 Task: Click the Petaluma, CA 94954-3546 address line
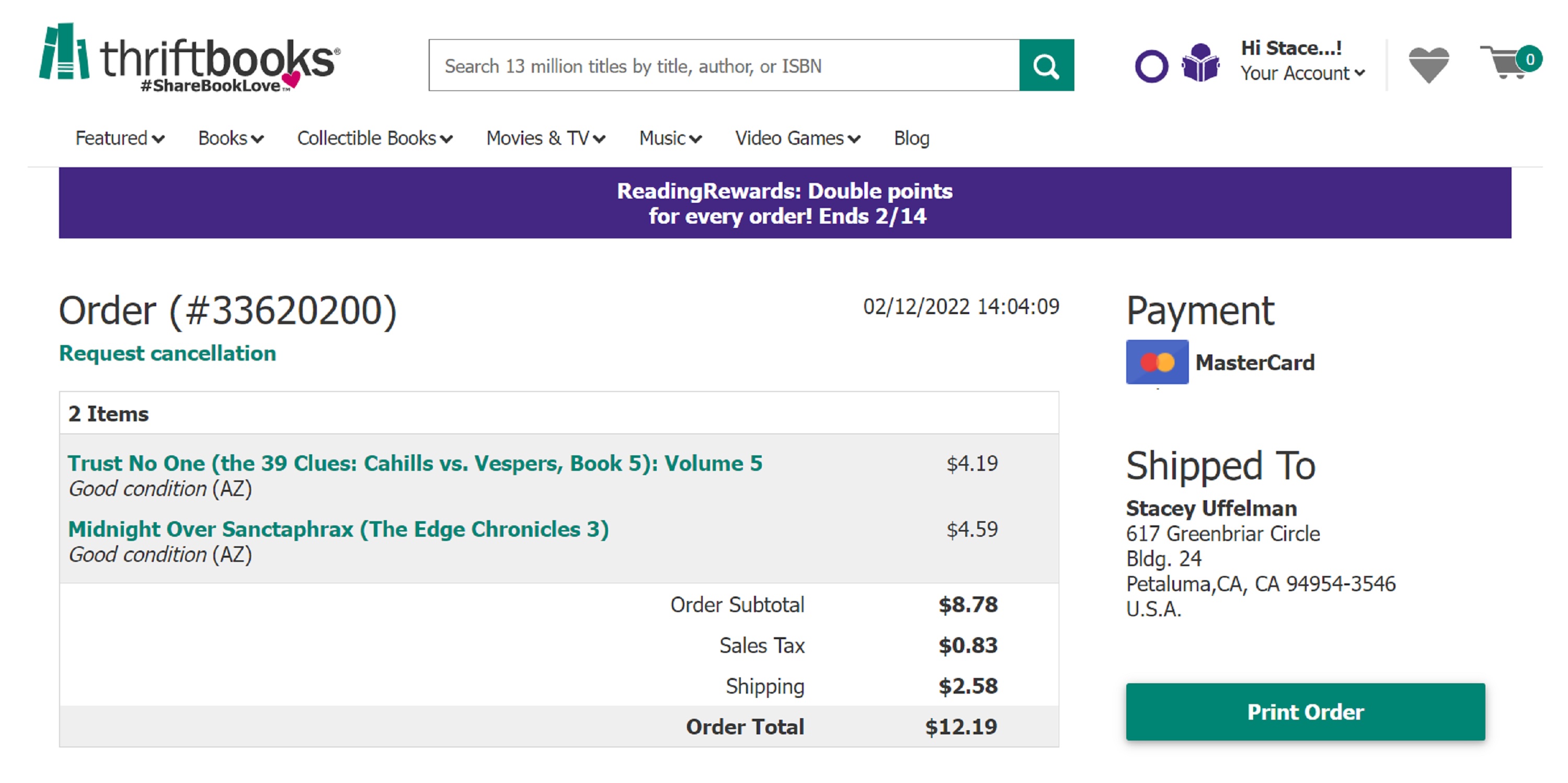coord(1261,584)
